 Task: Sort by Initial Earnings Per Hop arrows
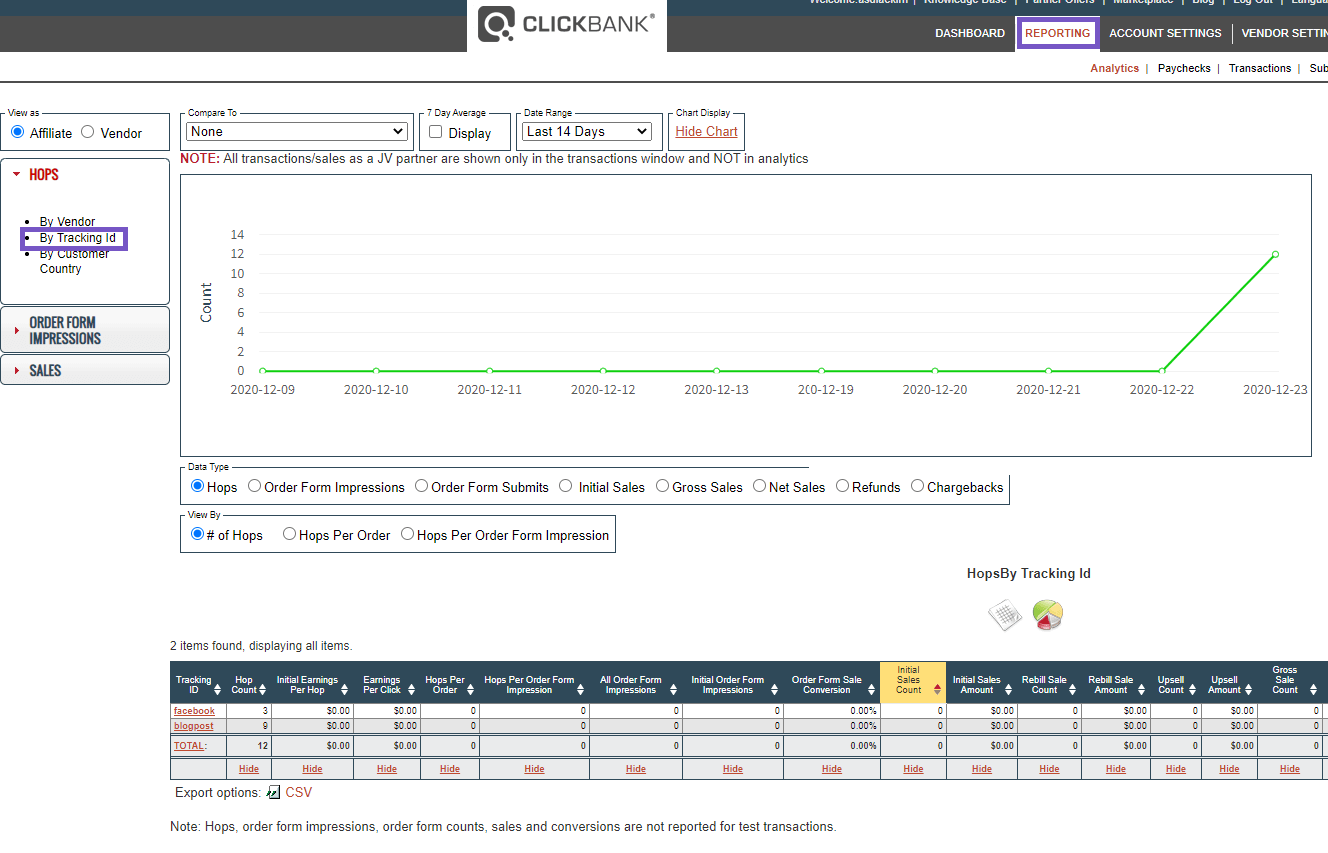click(346, 689)
